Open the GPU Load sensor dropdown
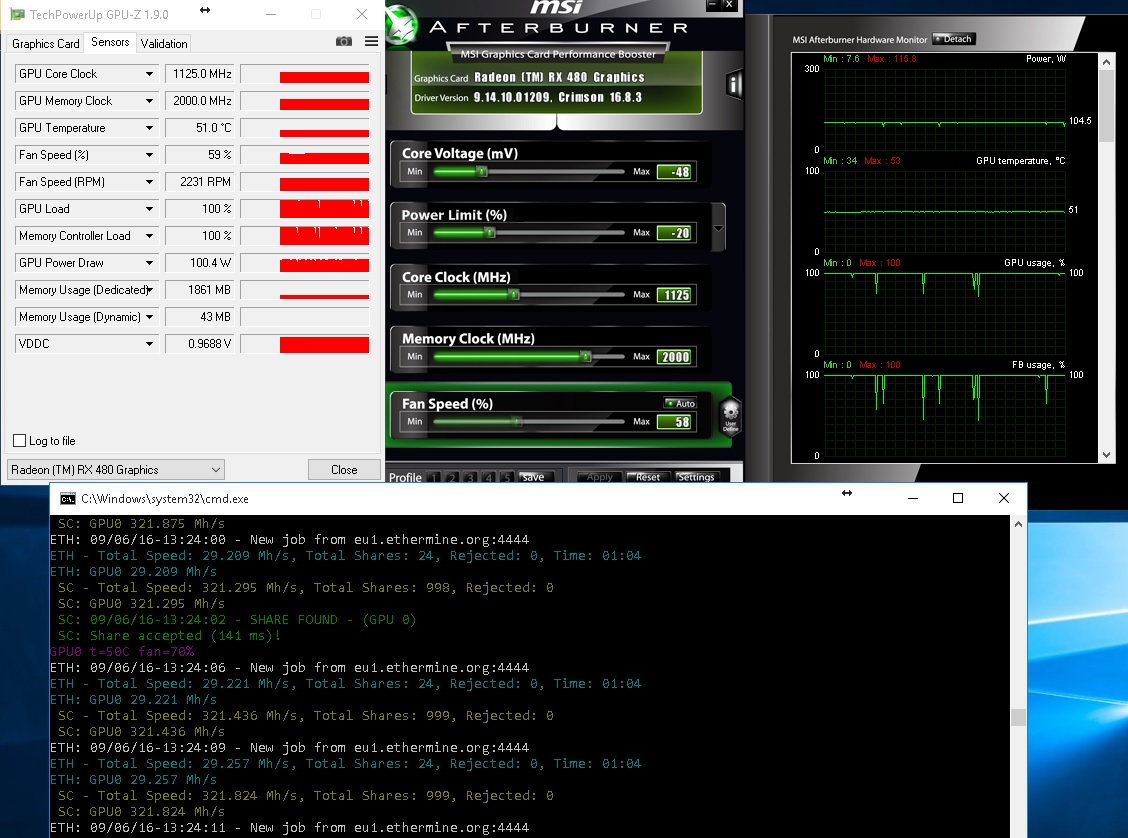 pos(149,209)
